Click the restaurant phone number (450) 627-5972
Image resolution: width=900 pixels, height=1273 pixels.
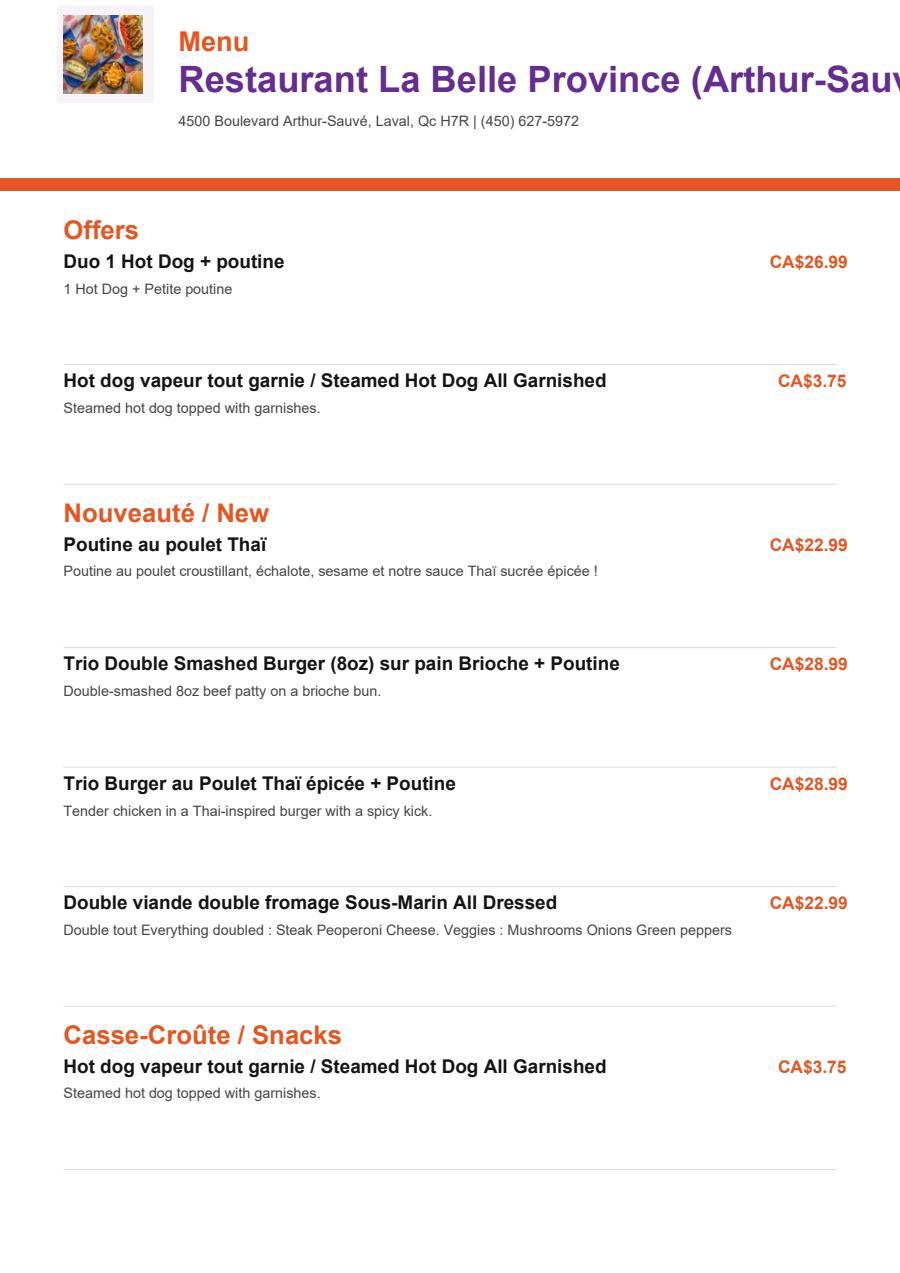pos(530,121)
